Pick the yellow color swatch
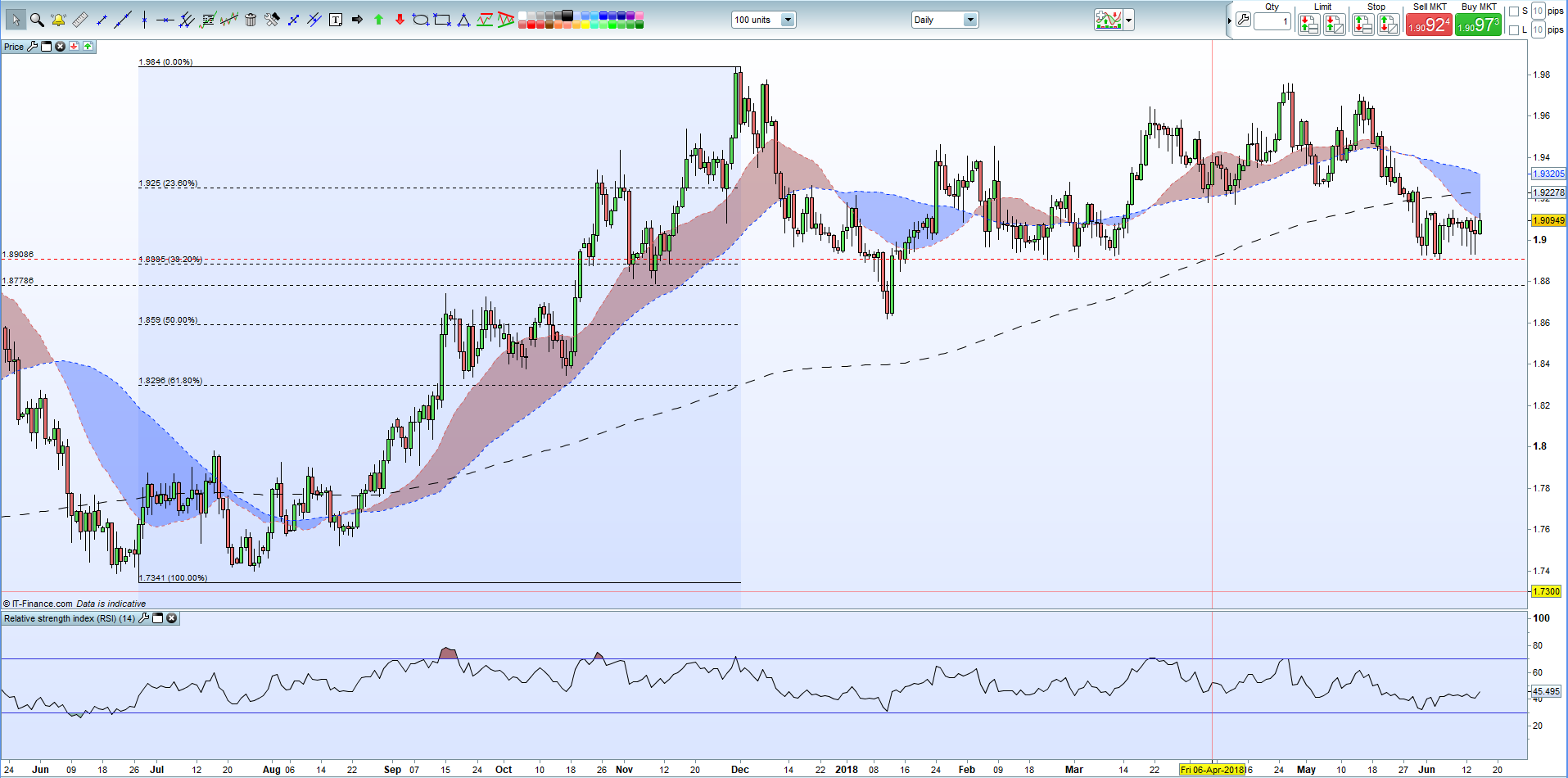Viewport: 1568px width, 778px height. 585,25
